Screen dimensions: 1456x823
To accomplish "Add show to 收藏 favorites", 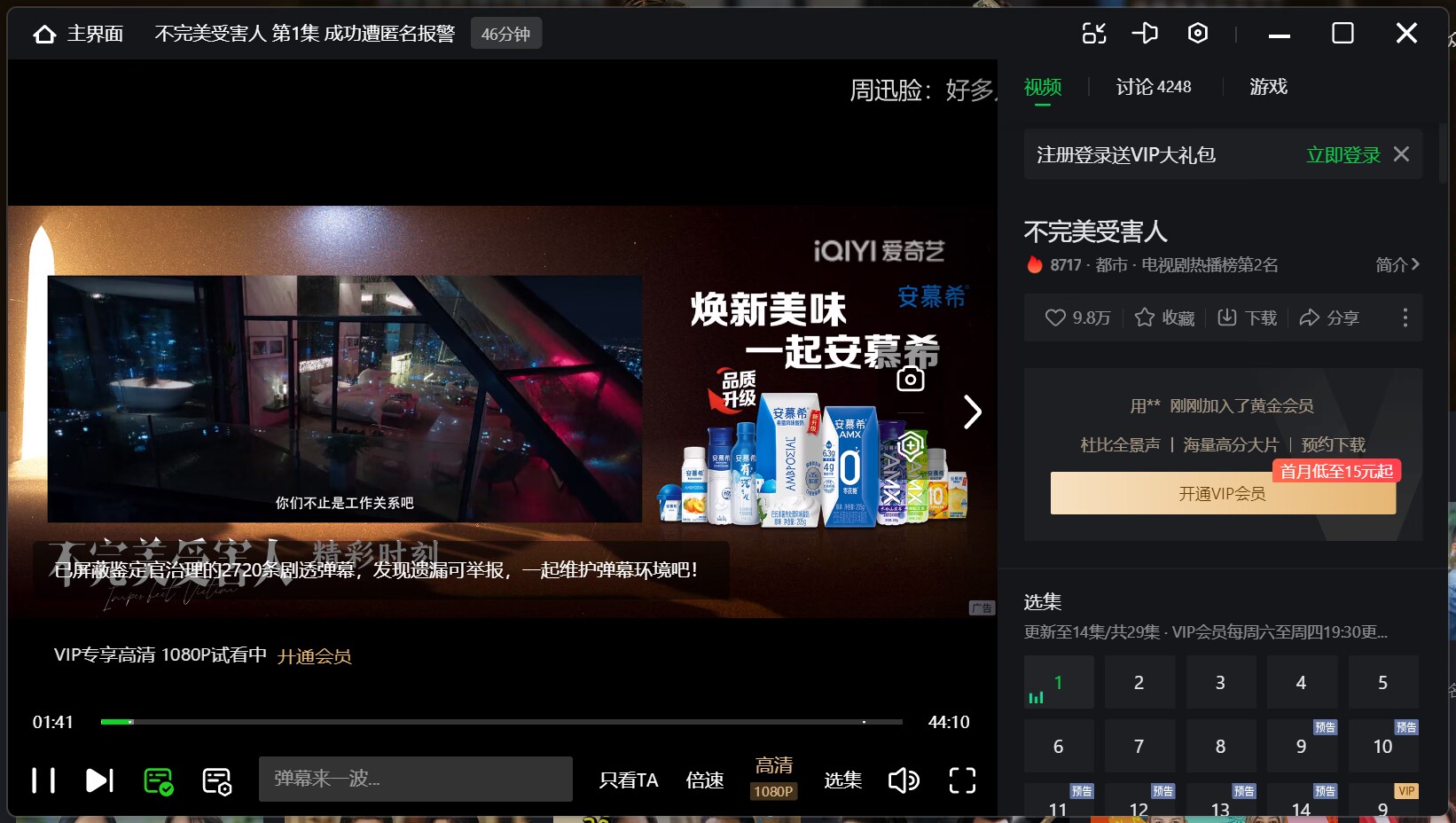I will (x=1165, y=317).
